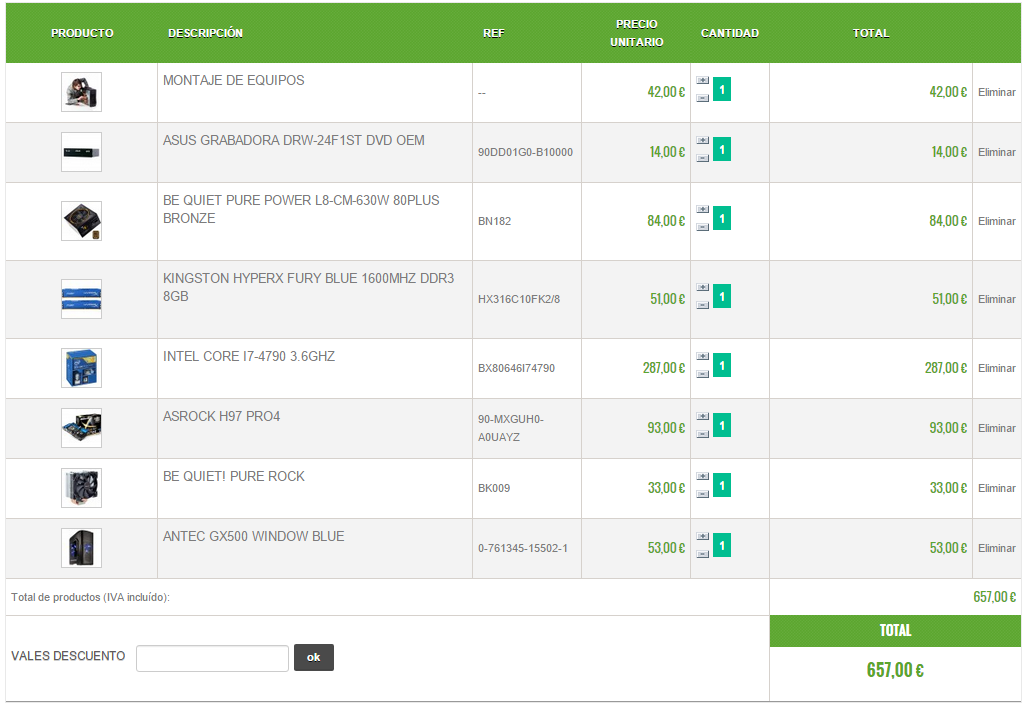Open the ASROCK H97 PRO4 motherboard thumbnail

pos(81,428)
